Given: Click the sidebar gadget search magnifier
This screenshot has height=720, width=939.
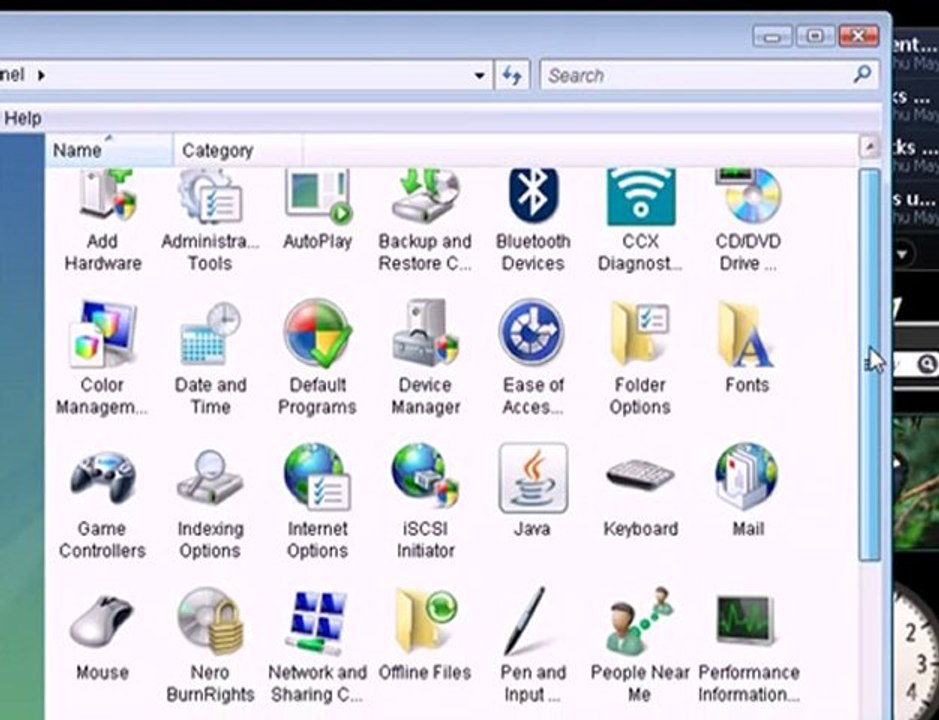Looking at the screenshot, I should 926,364.
